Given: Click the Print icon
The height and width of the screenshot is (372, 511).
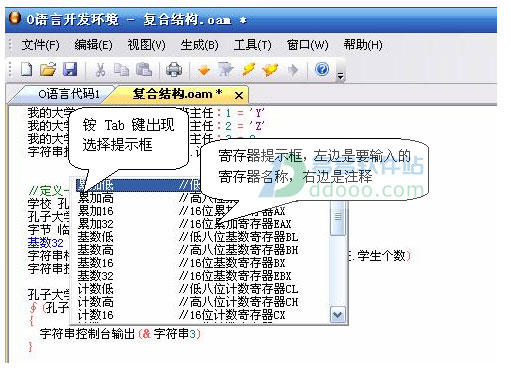Looking at the screenshot, I should (x=174, y=70).
